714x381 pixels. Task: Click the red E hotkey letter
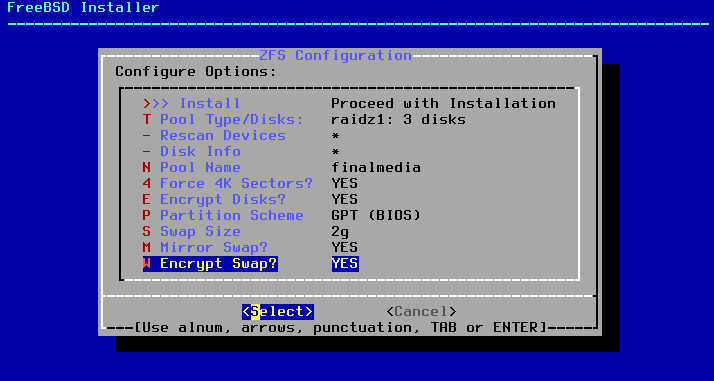tap(147, 199)
